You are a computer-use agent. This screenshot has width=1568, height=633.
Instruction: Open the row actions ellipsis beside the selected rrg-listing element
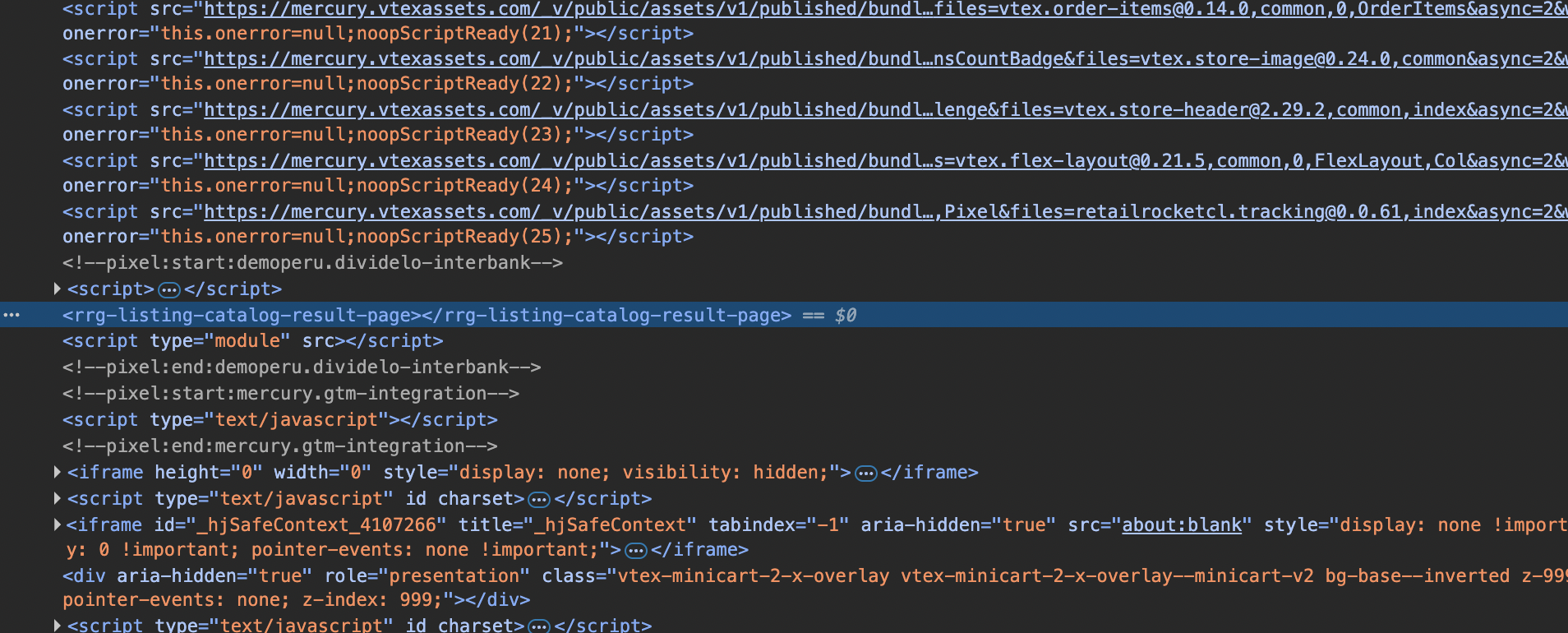point(12,315)
